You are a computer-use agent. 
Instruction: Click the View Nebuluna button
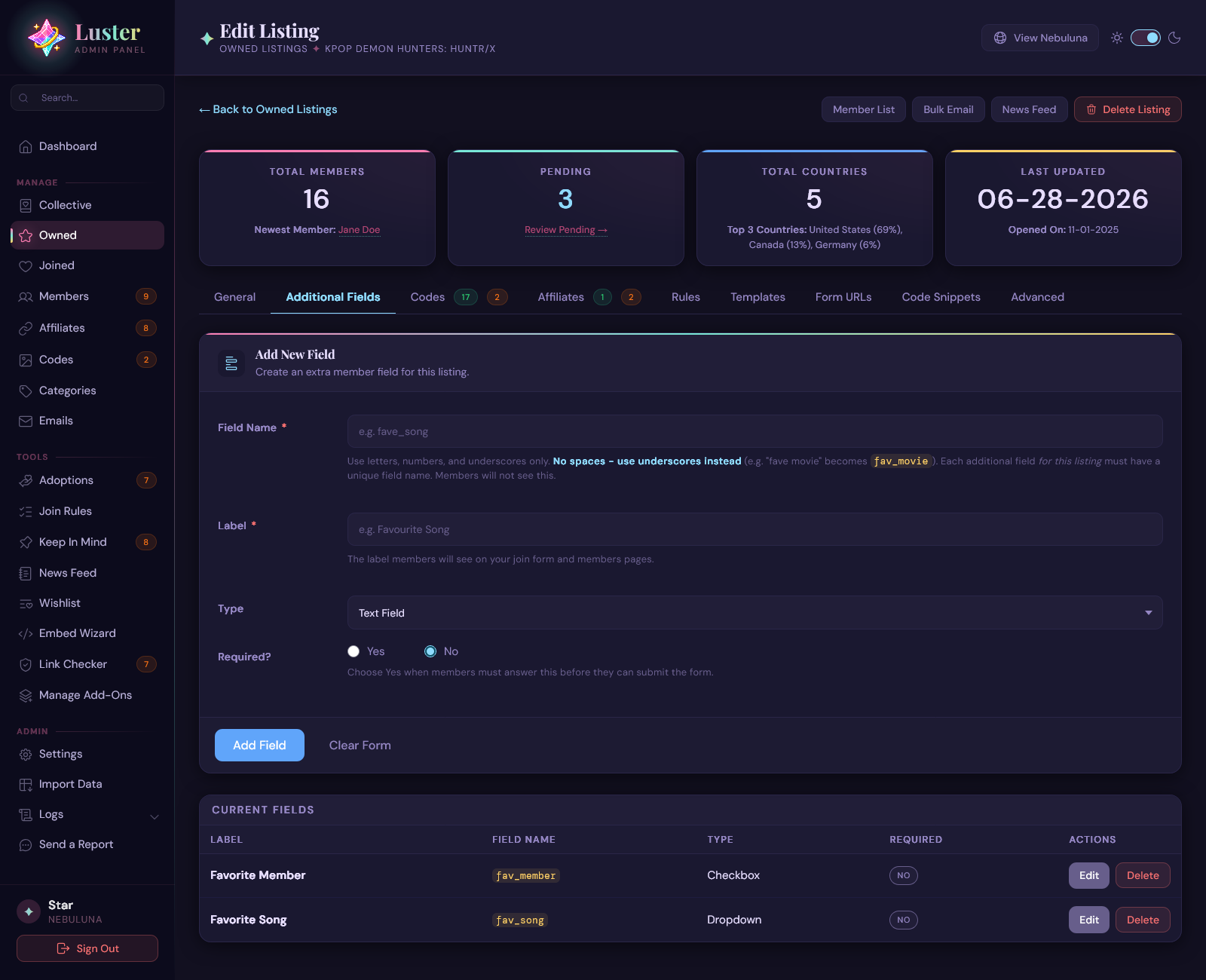1040,38
